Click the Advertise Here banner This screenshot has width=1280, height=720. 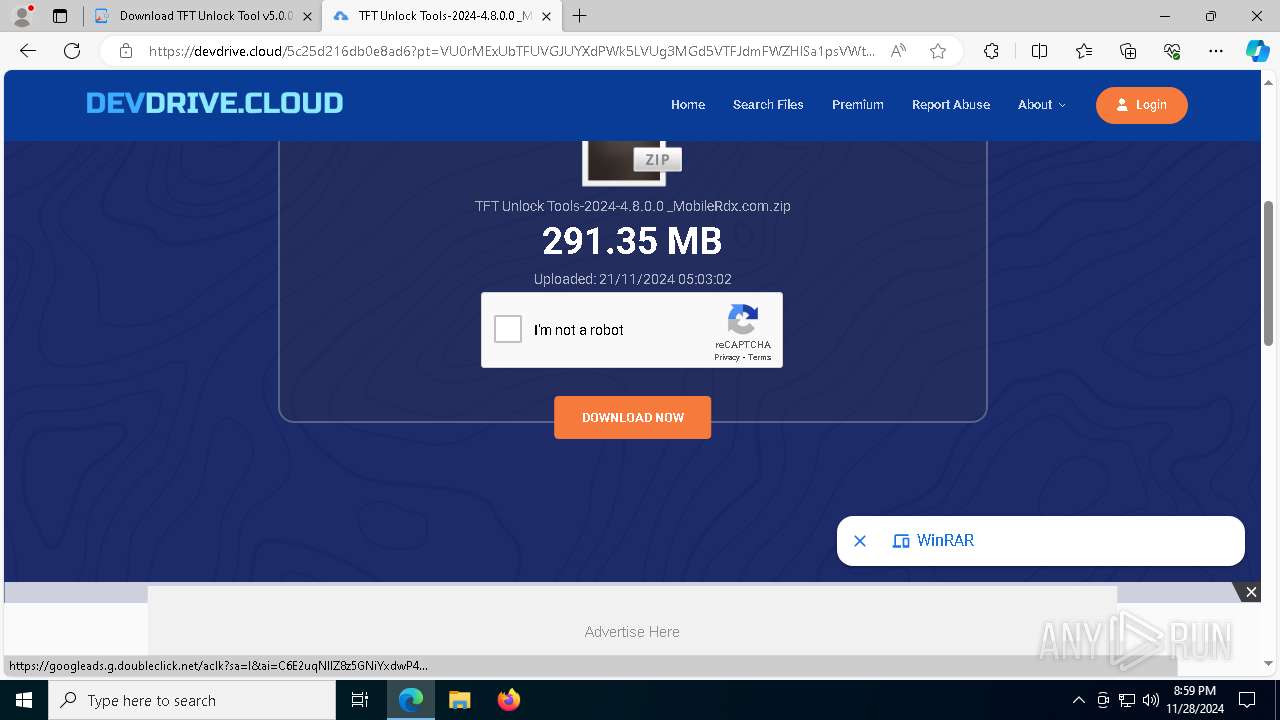[x=632, y=632]
